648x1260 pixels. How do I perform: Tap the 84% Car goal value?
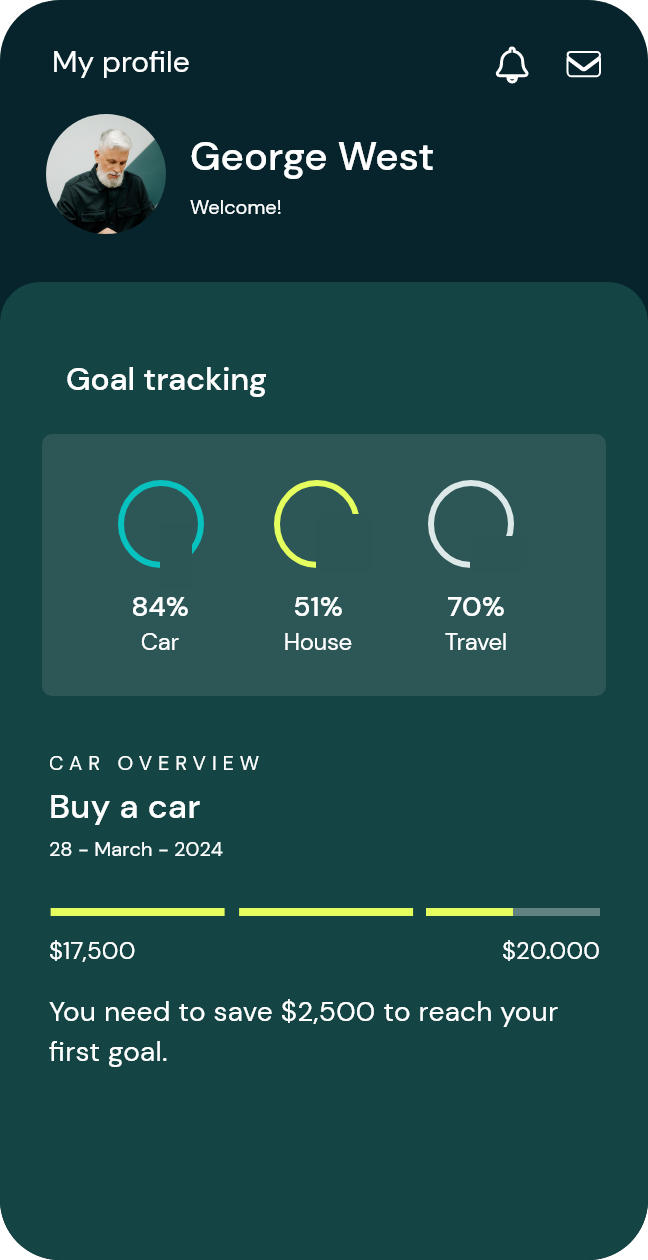coord(160,607)
